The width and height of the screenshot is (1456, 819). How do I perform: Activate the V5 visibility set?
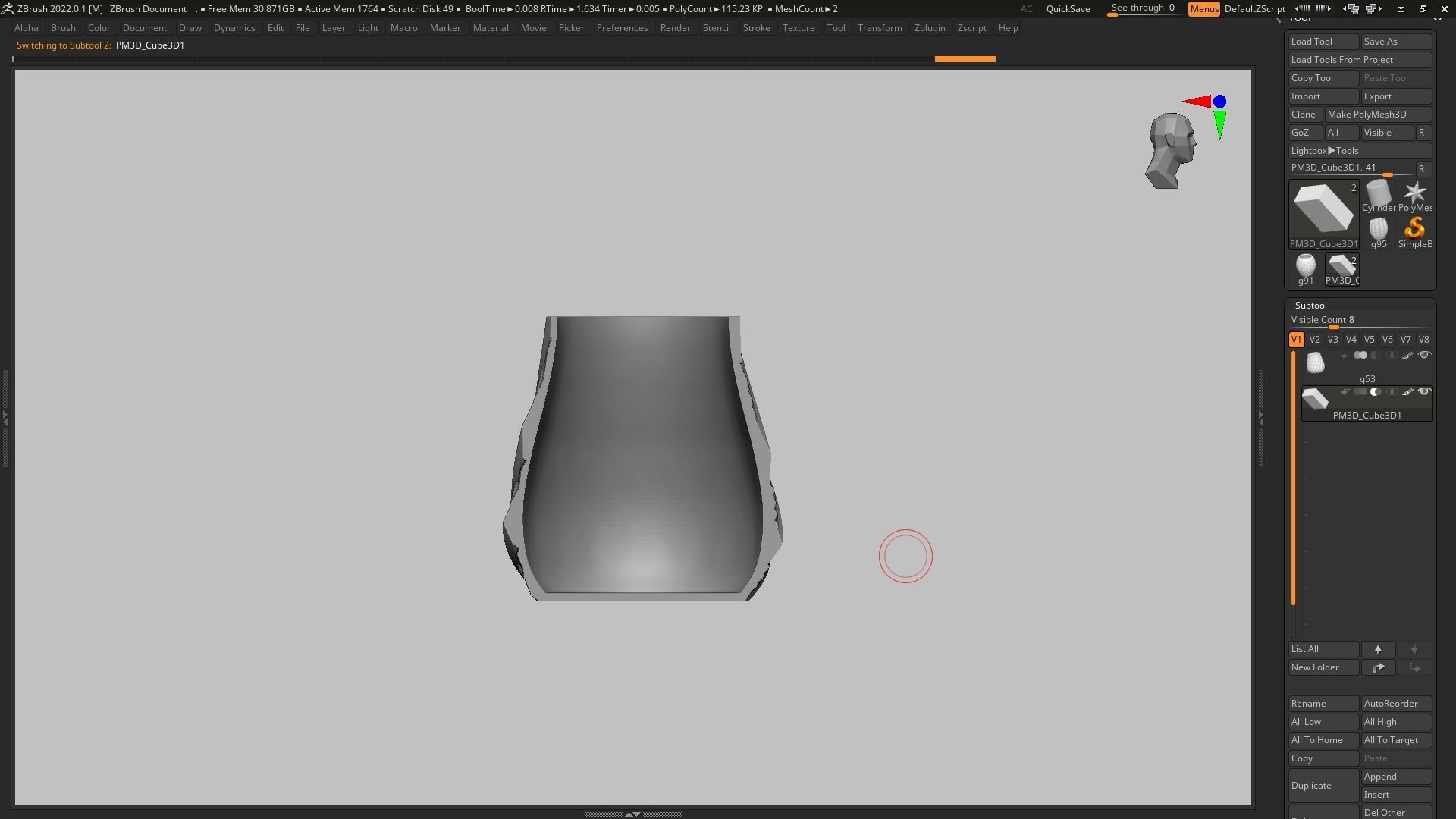coord(1369,340)
